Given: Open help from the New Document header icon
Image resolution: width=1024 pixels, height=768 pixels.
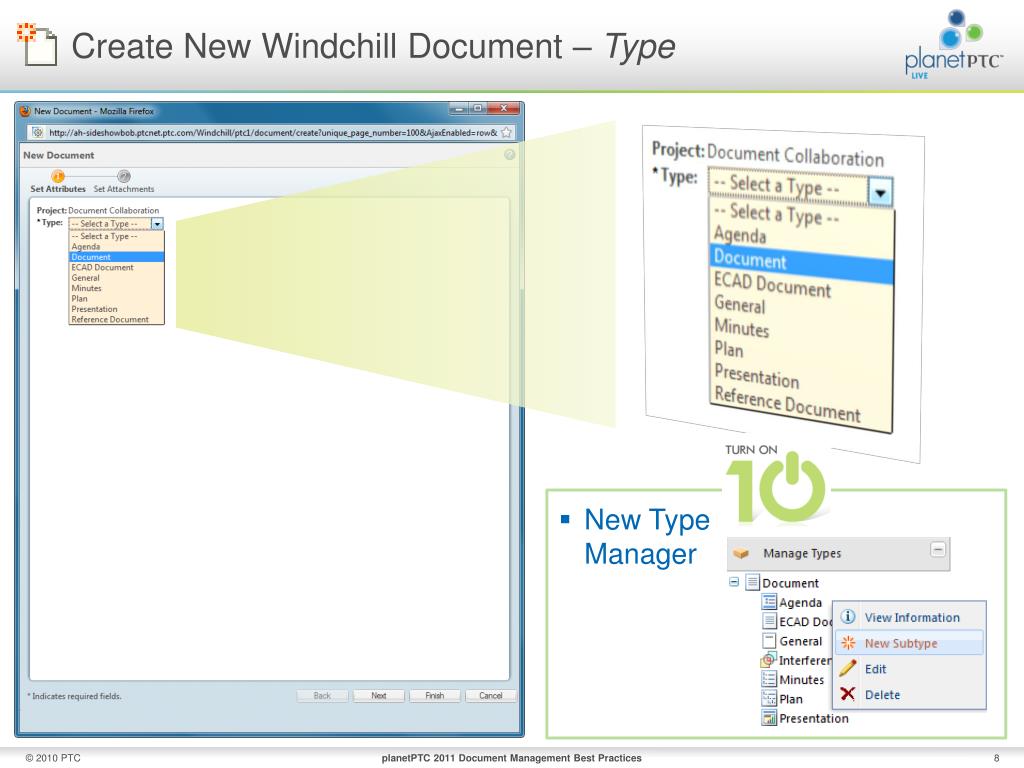Looking at the screenshot, I should pyautogui.click(x=509, y=155).
